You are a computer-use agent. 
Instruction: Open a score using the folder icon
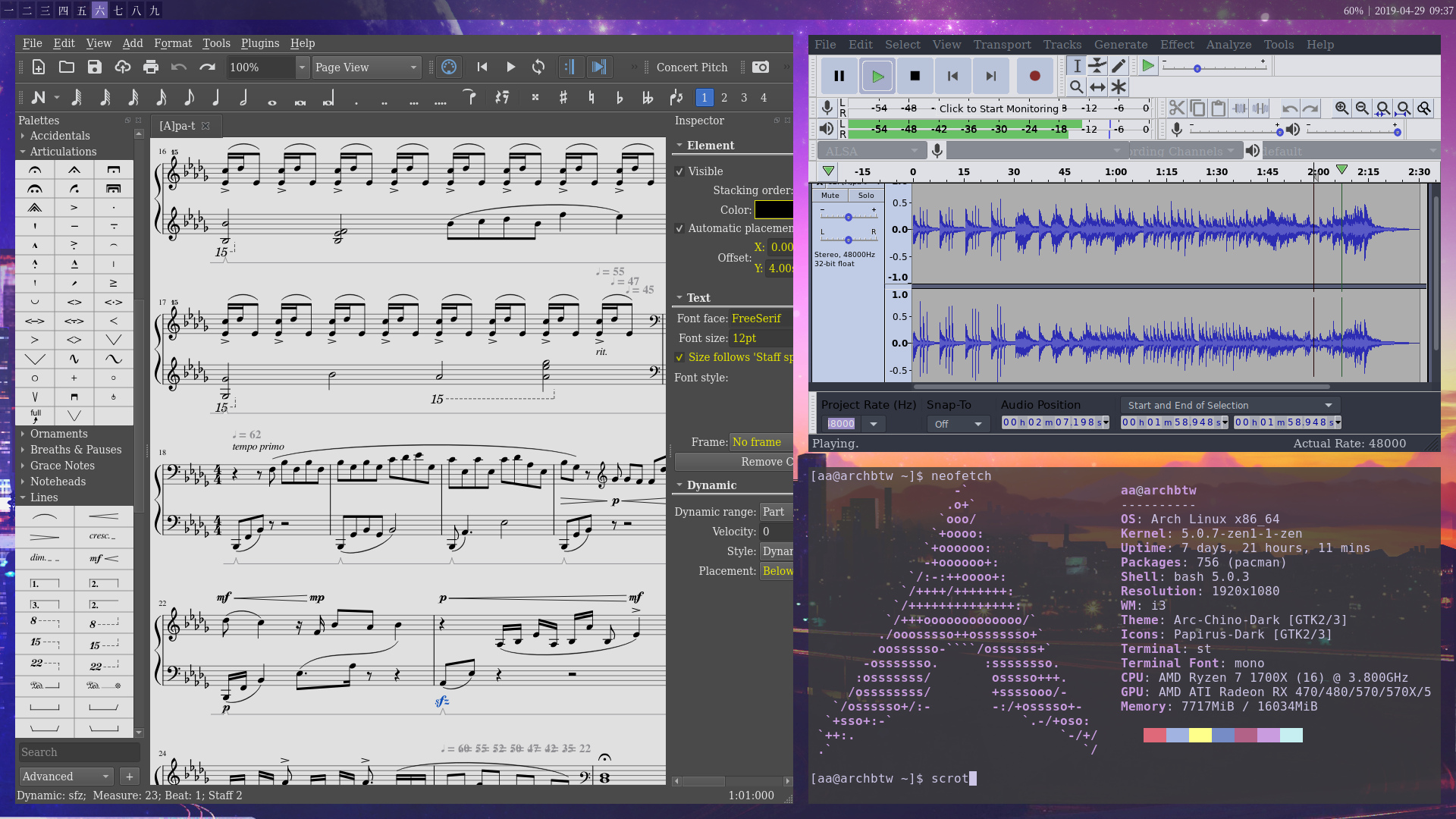(67, 67)
